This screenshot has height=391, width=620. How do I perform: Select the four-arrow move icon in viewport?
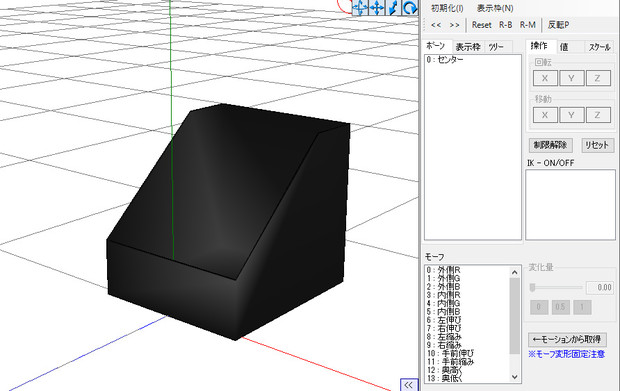pyautogui.click(x=377, y=8)
